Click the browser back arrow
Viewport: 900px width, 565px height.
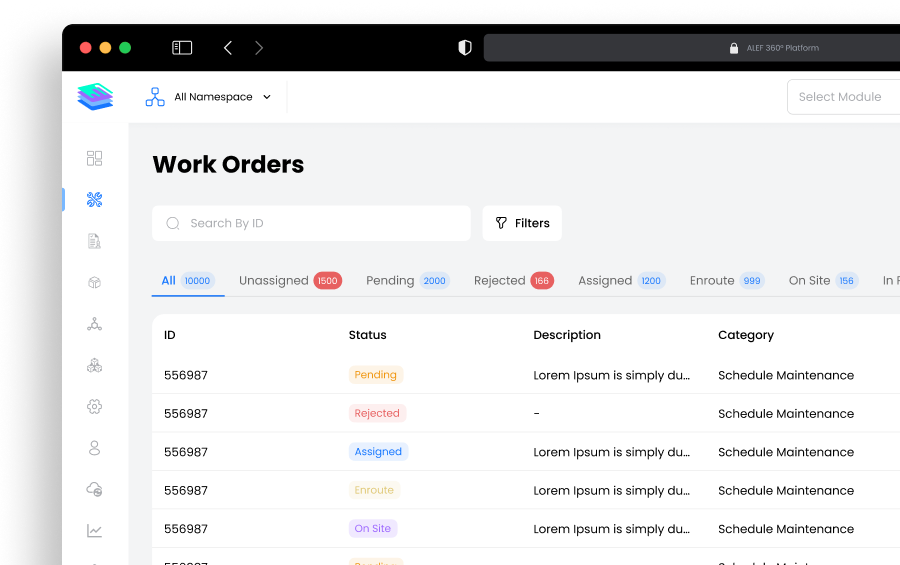tap(228, 48)
